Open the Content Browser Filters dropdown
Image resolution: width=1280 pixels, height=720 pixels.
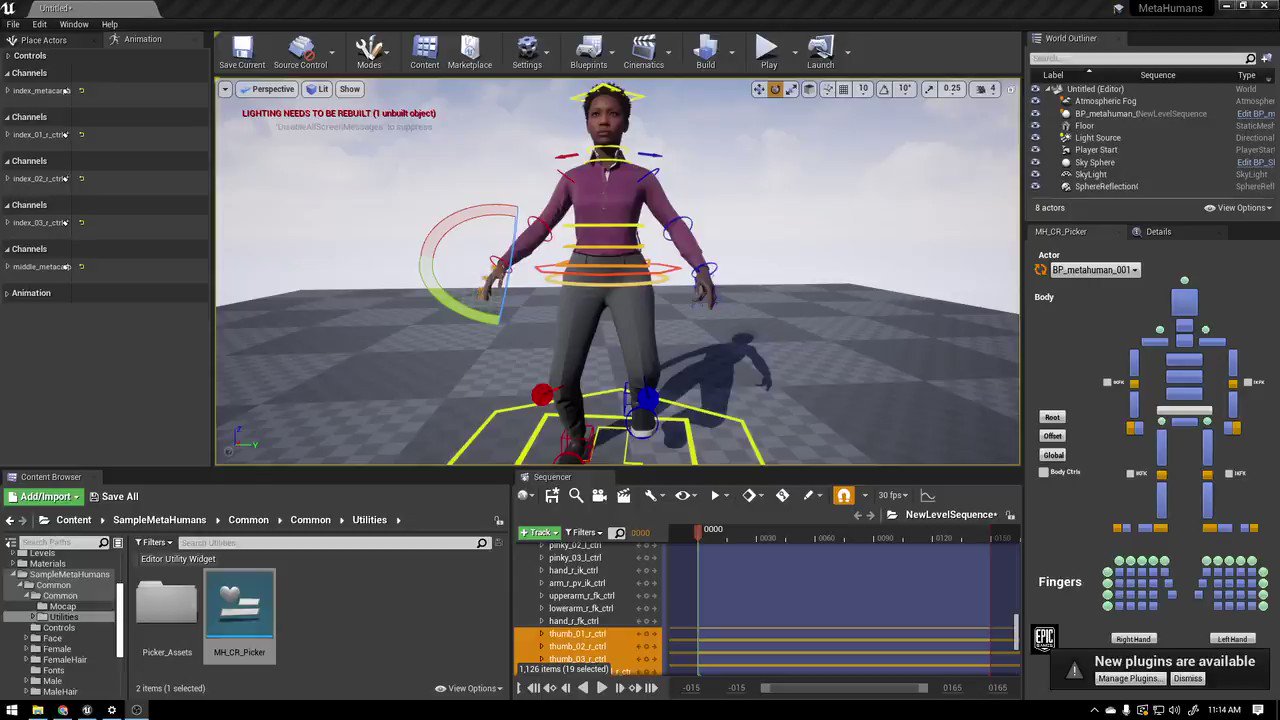tap(153, 542)
